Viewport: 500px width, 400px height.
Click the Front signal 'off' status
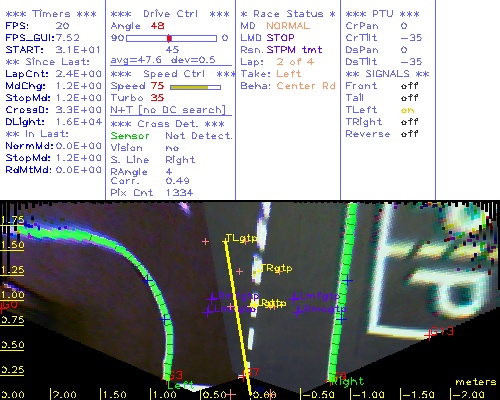click(x=409, y=86)
